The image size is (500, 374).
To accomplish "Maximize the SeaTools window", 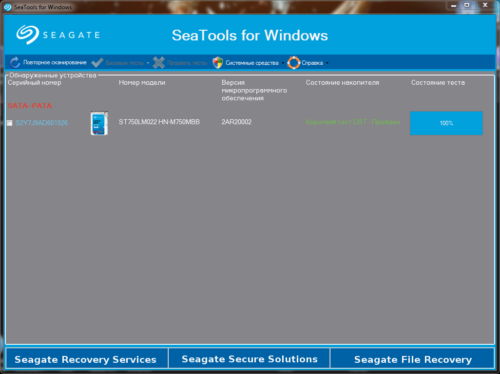I will (x=467, y=5).
